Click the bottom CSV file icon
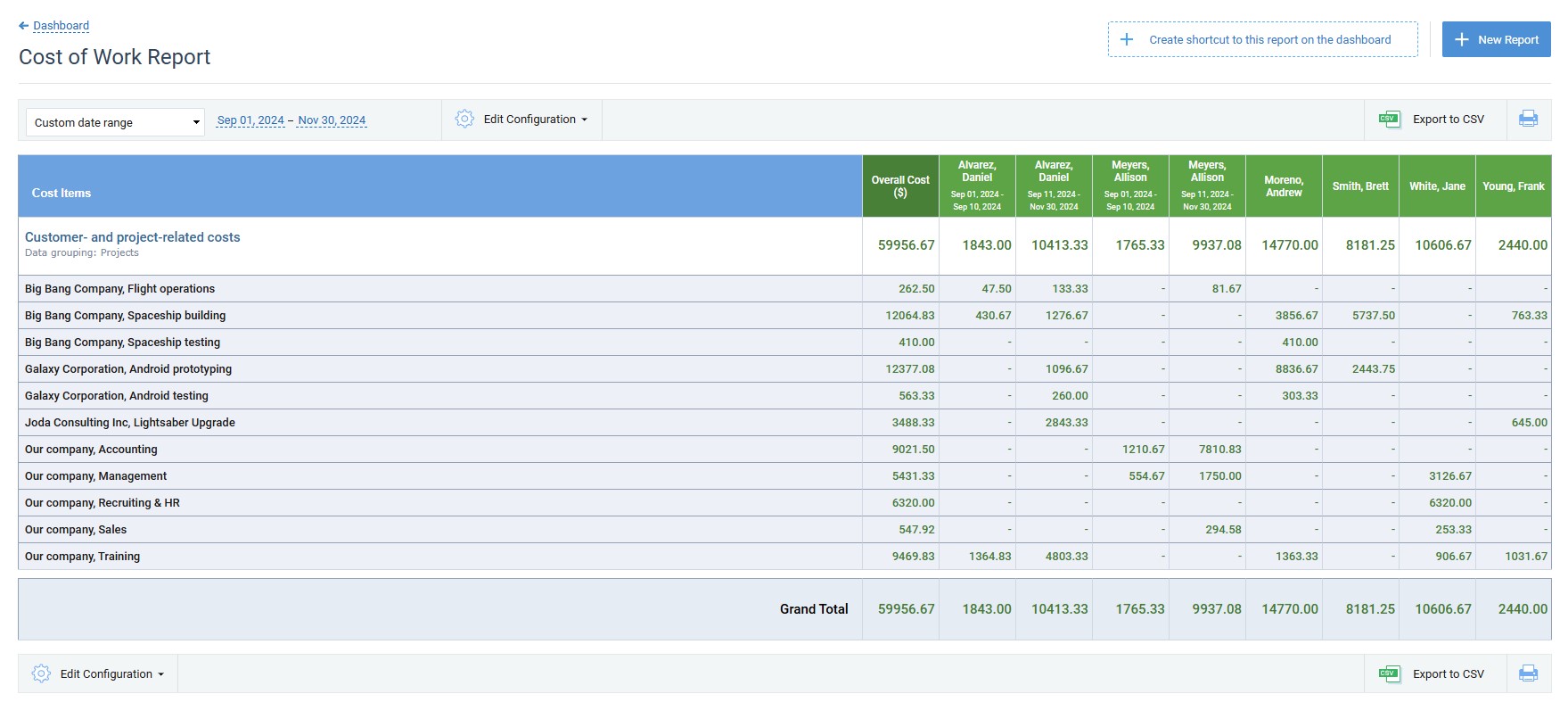1568x702 pixels. [1389, 673]
